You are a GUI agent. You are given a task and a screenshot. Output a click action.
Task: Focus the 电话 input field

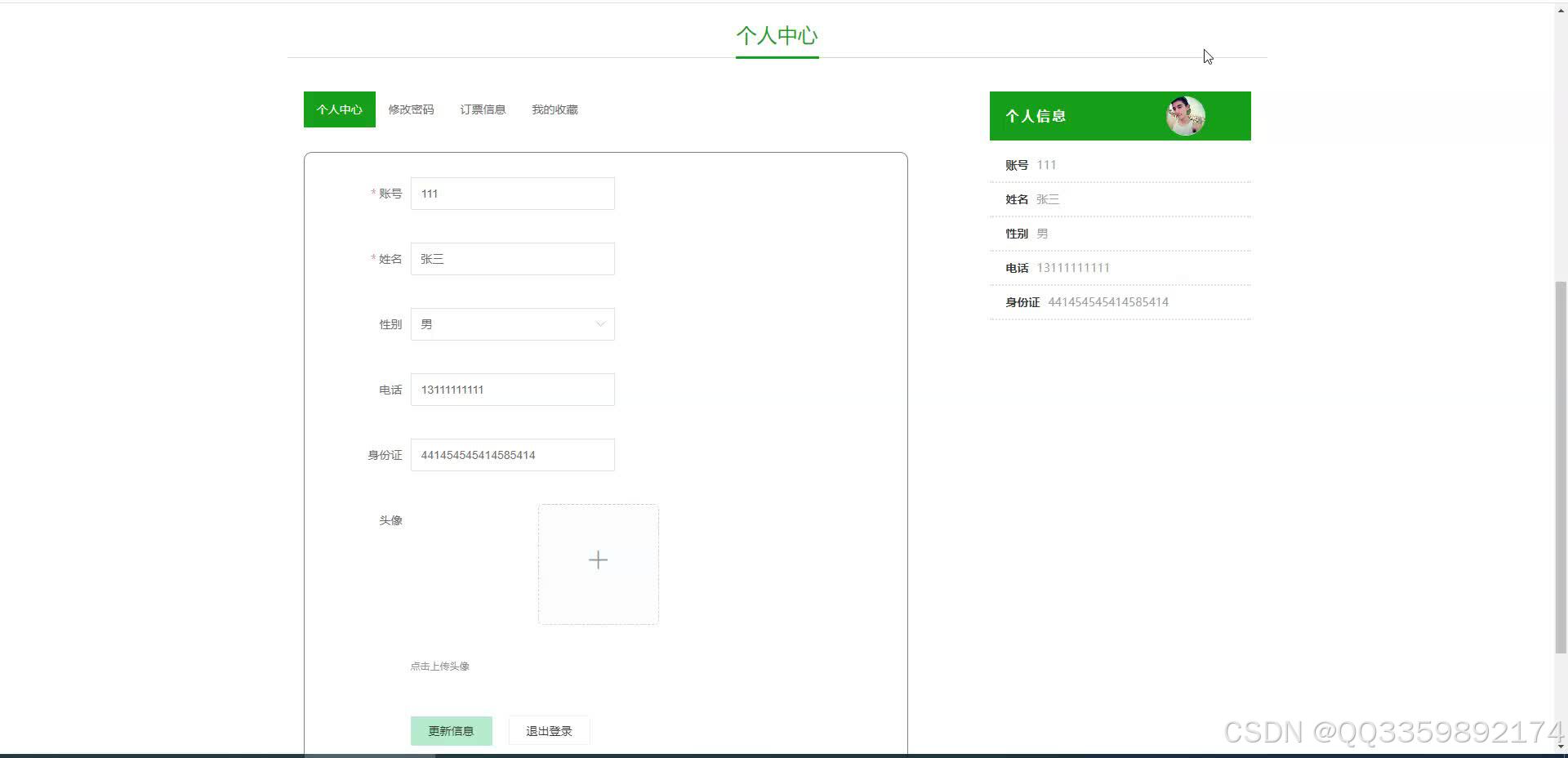click(x=513, y=390)
